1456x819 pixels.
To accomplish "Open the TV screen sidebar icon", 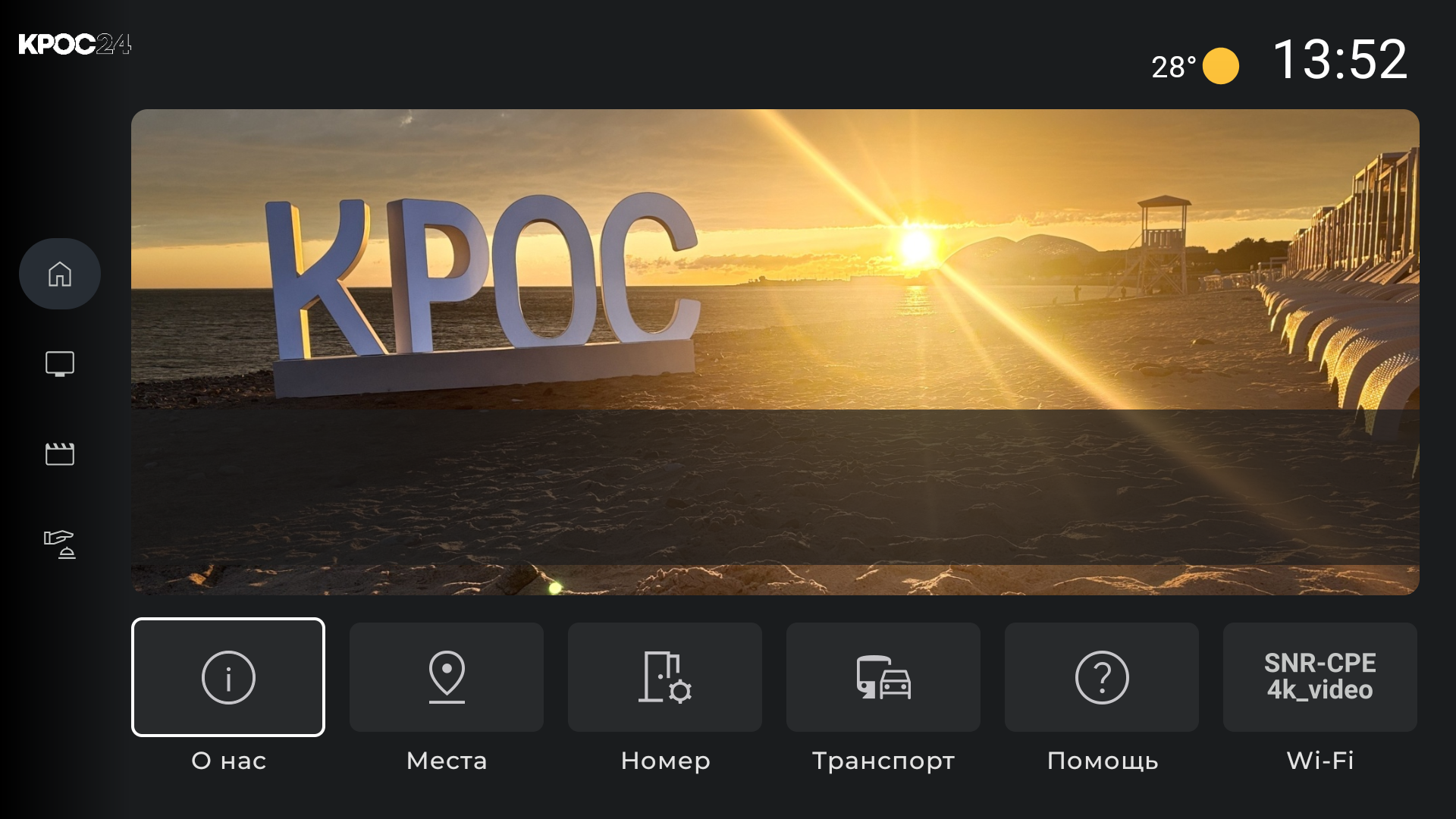I will pos(60,364).
